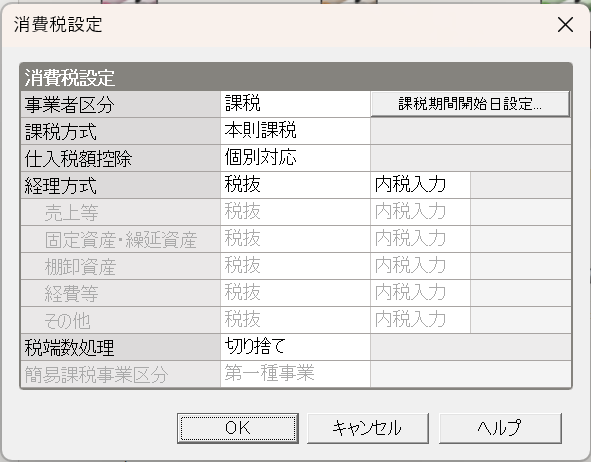Screen dimensions: 591x462
Task: Click 固定資産・繰延資産 内税入力 cell
Action: click(421, 239)
